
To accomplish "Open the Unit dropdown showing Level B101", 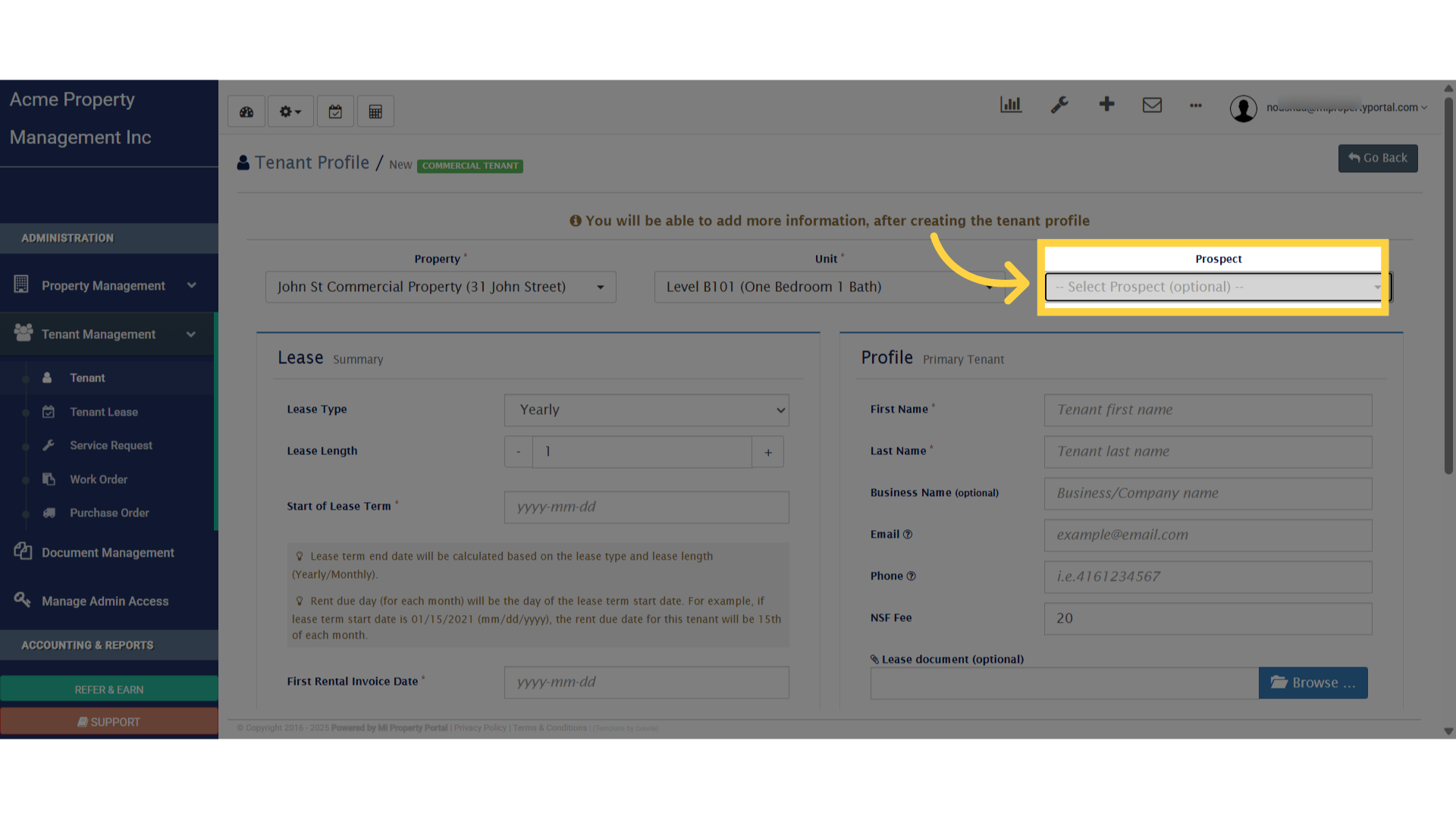I will (830, 287).
